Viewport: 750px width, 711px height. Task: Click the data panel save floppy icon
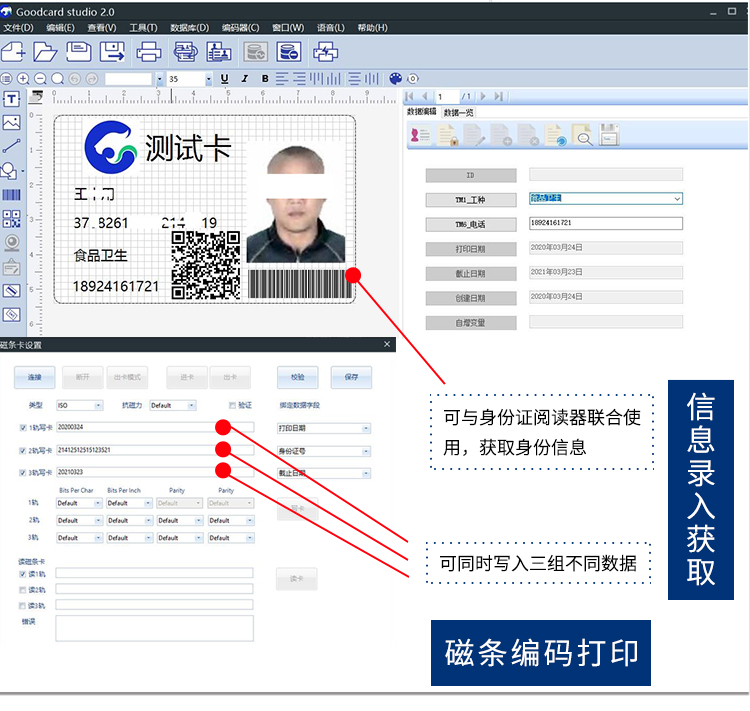(x=609, y=135)
